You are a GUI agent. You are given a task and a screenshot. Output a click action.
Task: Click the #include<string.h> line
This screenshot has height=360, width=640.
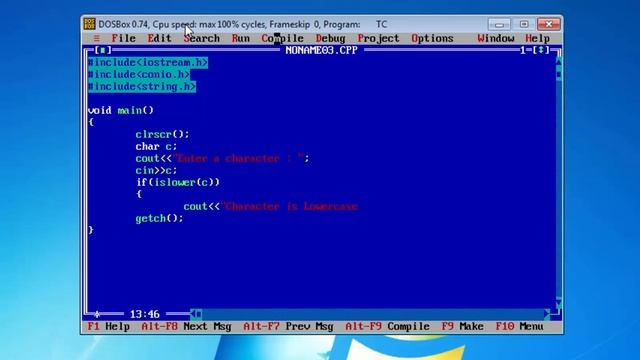(142, 87)
